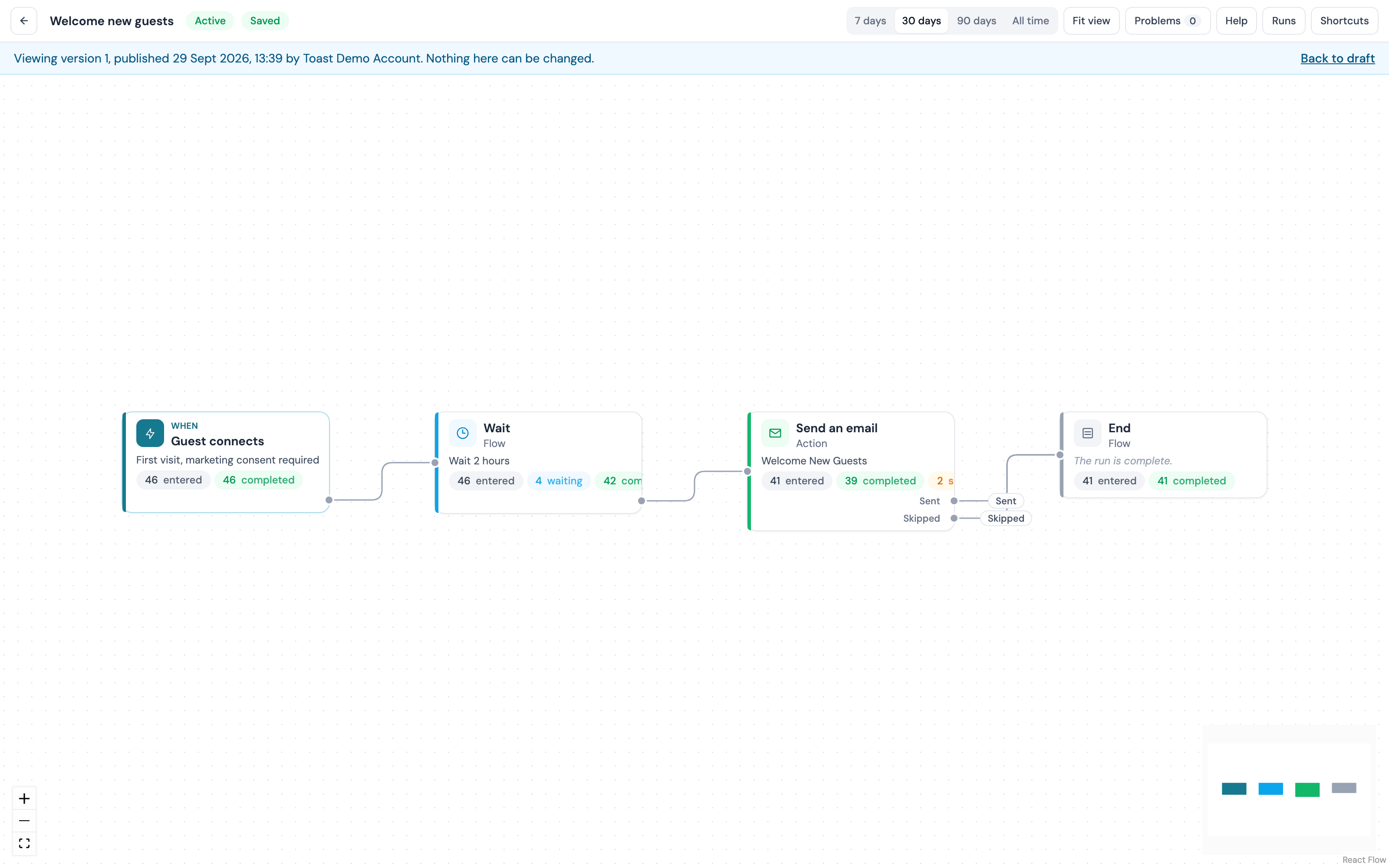This screenshot has width=1389, height=868.
Task: Click the Wait node clock icon
Action: pos(463,433)
